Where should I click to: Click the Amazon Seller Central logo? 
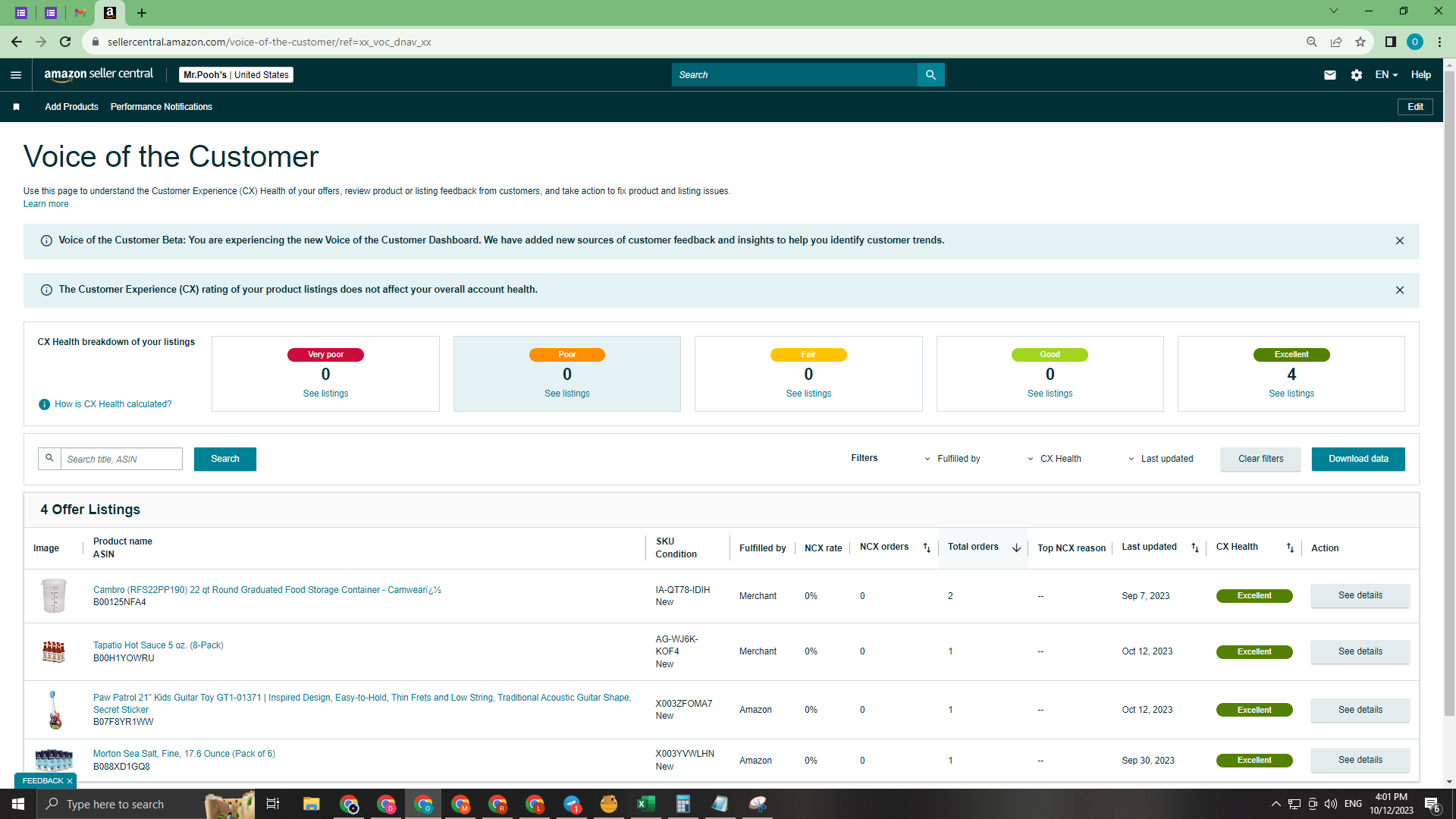99,74
